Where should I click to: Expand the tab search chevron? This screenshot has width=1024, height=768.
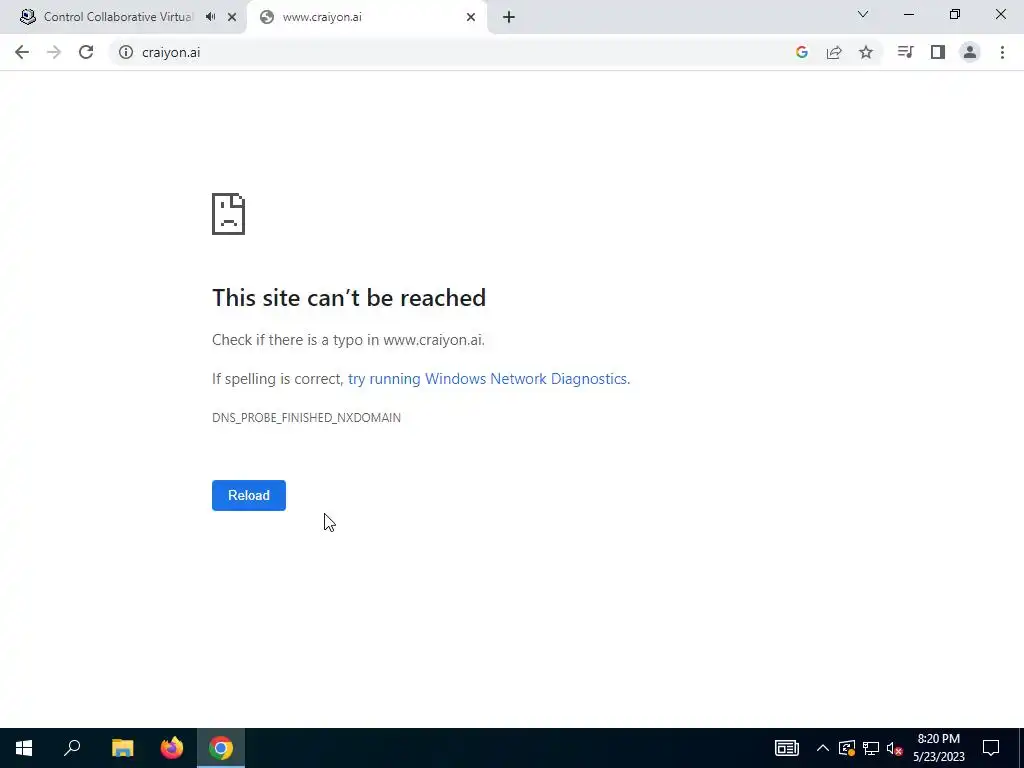click(863, 14)
